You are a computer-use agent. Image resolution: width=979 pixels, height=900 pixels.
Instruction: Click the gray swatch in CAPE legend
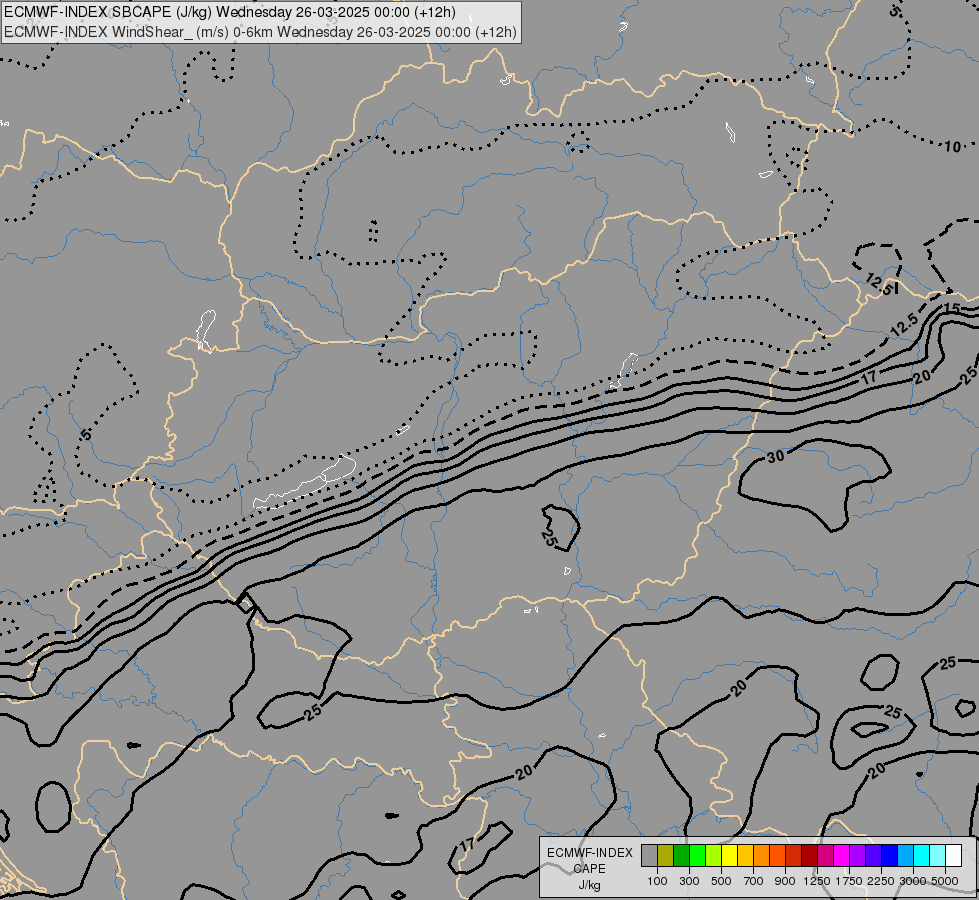point(649,856)
